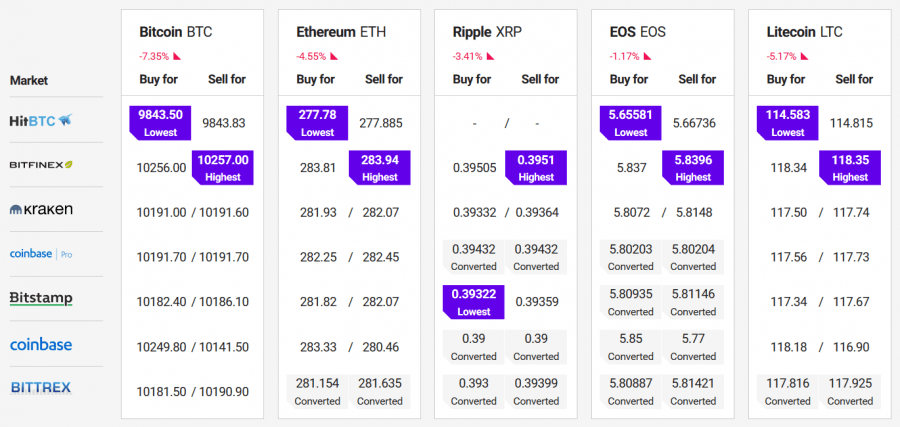
Task: Click the Ethereum Bitfinex buy price 283.81
Action: (317, 168)
